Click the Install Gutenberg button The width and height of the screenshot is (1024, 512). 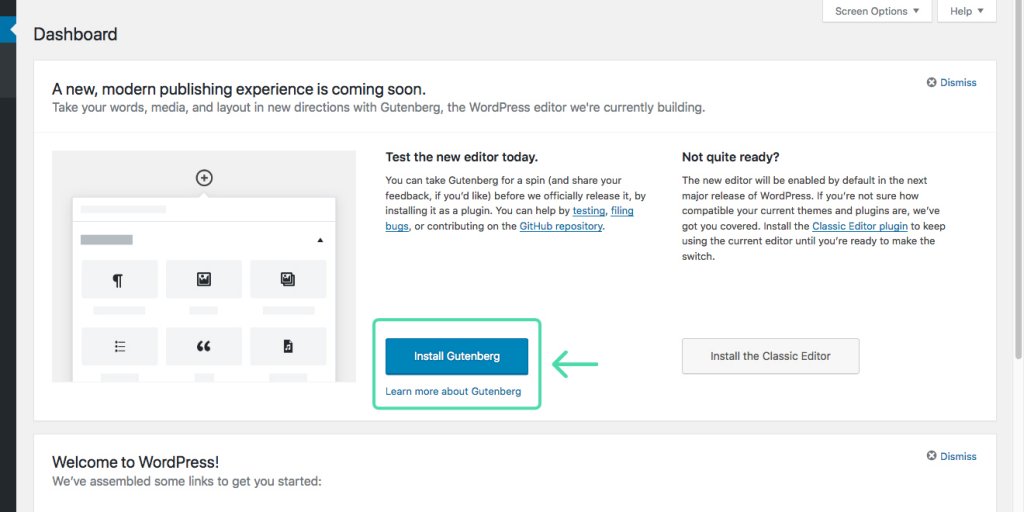(x=456, y=357)
